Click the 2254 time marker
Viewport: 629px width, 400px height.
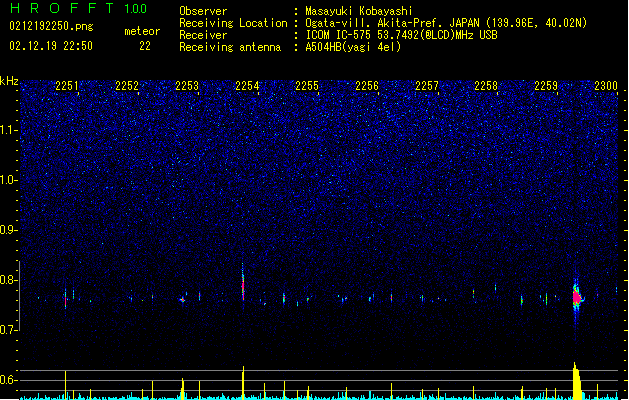pyautogui.click(x=247, y=86)
